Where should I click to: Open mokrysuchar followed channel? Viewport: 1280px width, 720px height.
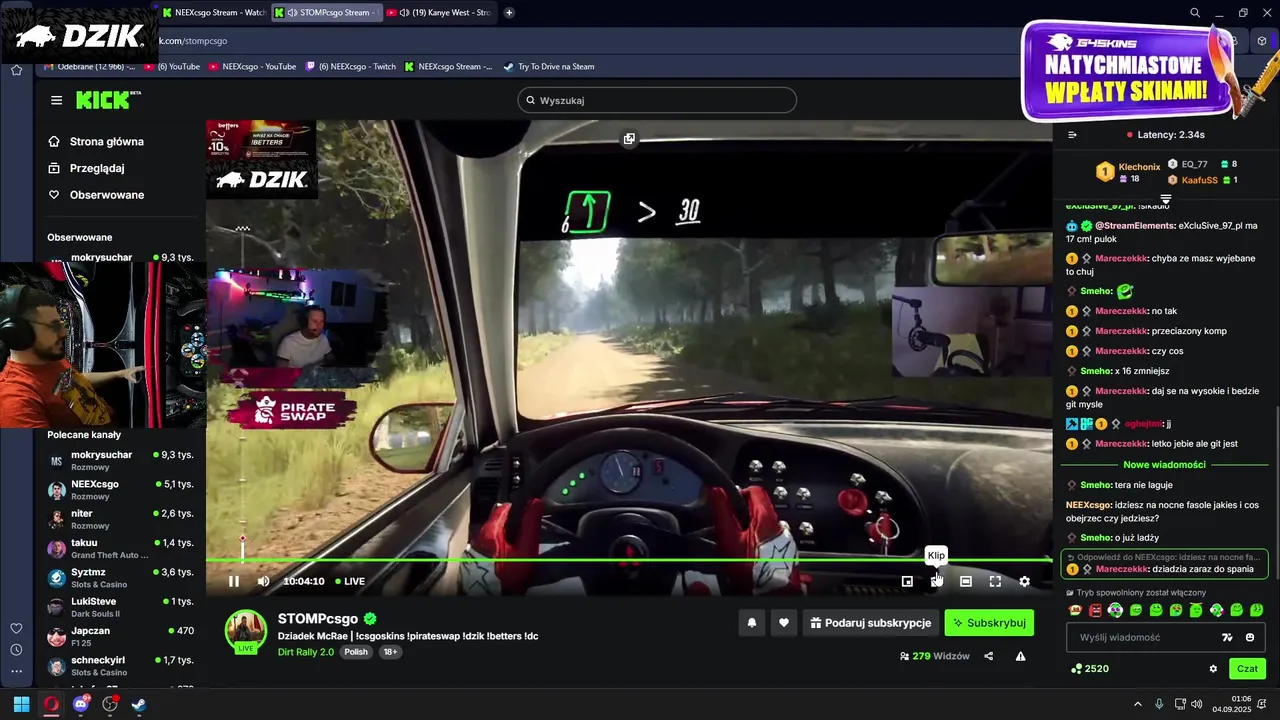(120, 258)
